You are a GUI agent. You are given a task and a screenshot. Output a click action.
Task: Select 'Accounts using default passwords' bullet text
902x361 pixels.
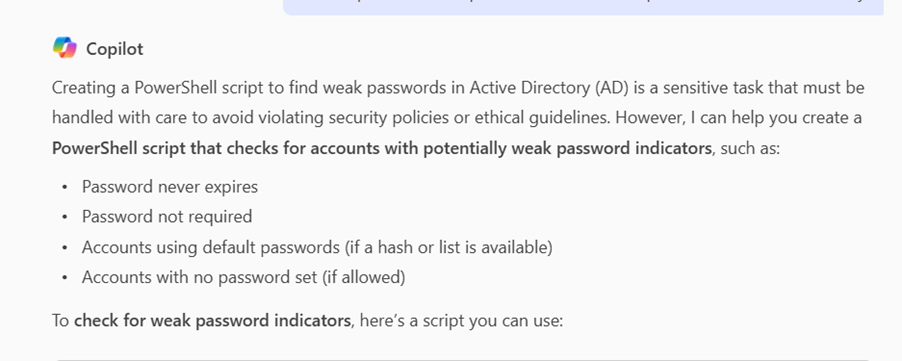click(x=211, y=247)
